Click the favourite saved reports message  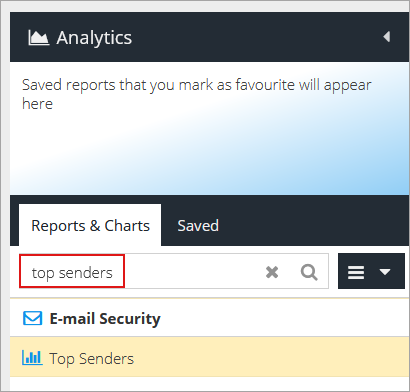(197, 94)
